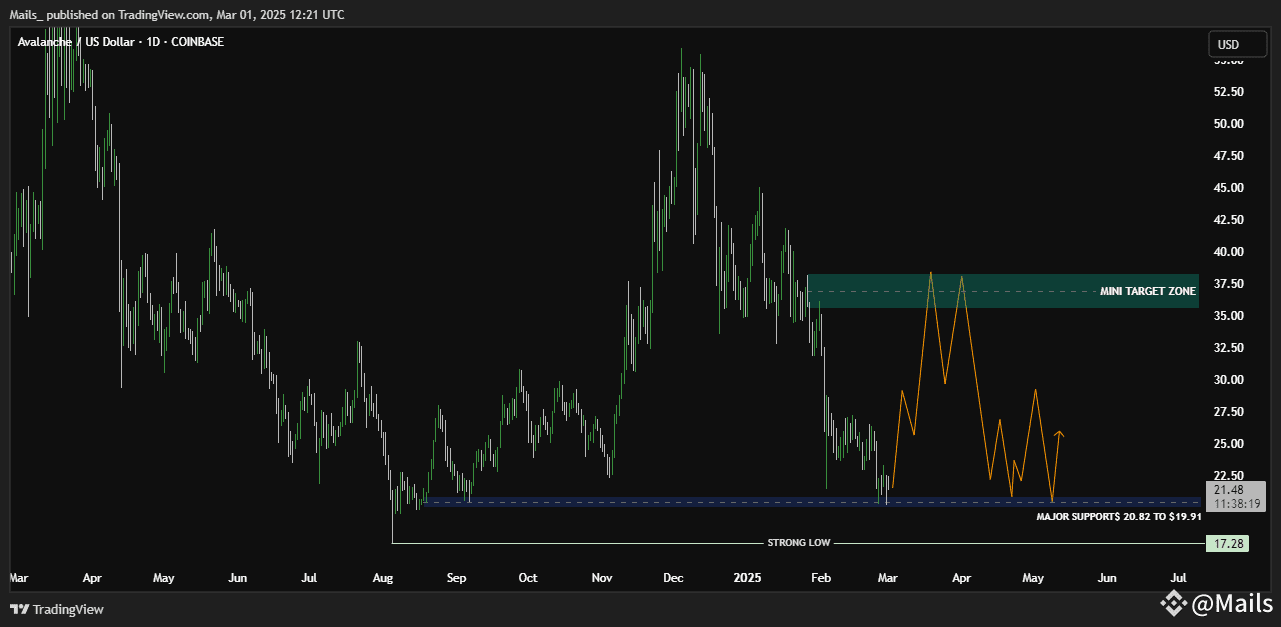Screen dimensions: 1281x627
Task: Click the MAJOR SUPPORT $20.82 TO $19.91 text
Action: (1118, 516)
